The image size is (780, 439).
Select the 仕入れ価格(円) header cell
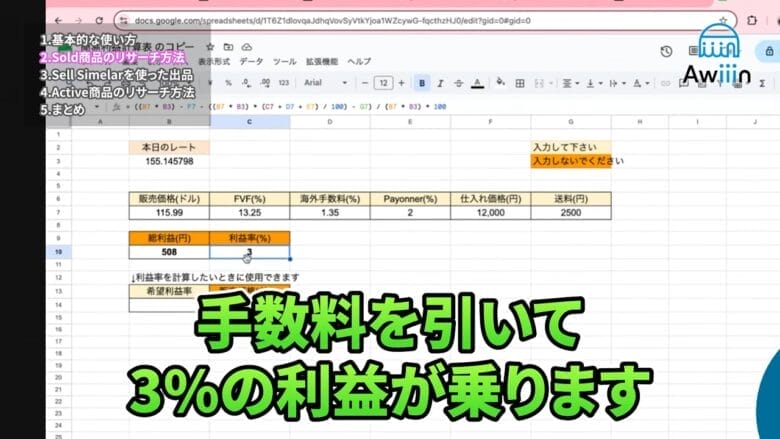pos(490,199)
